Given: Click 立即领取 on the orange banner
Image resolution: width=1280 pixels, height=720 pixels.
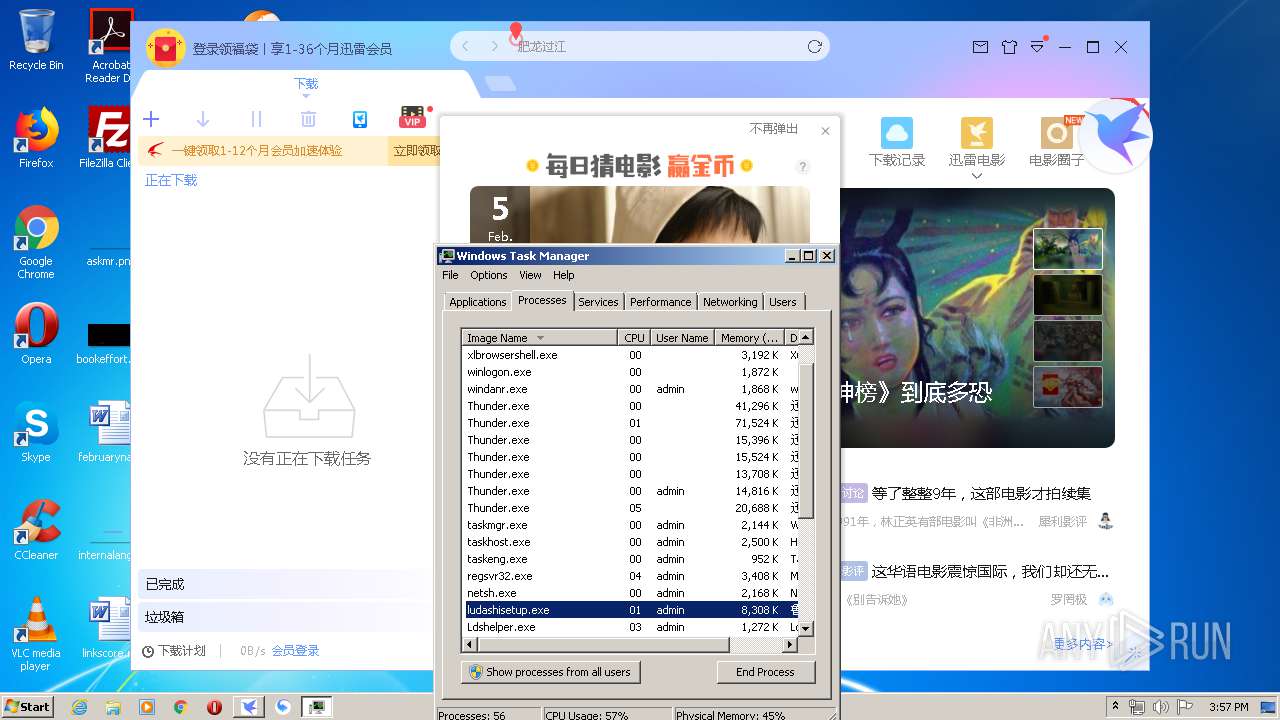Looking at the screenshot, I should [416, 151].
